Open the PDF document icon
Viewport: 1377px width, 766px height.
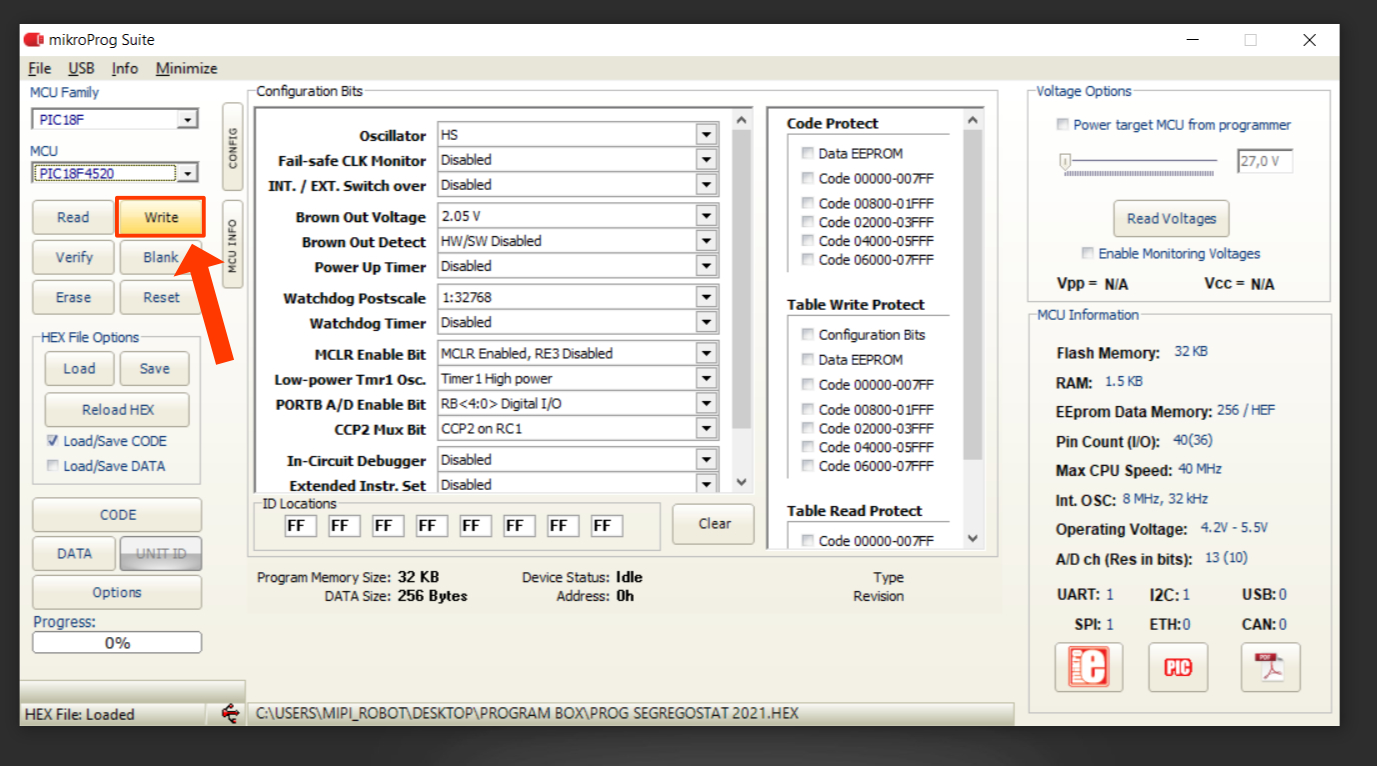(1271, 667)
